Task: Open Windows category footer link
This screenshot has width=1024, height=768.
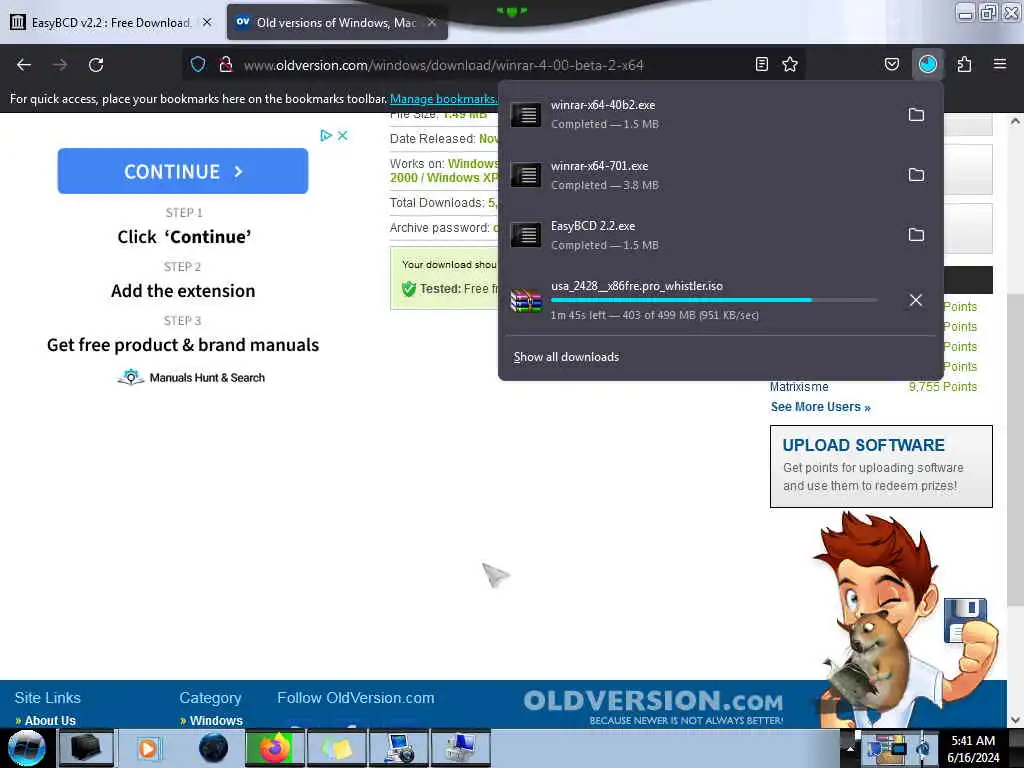Action: [216, 720]
